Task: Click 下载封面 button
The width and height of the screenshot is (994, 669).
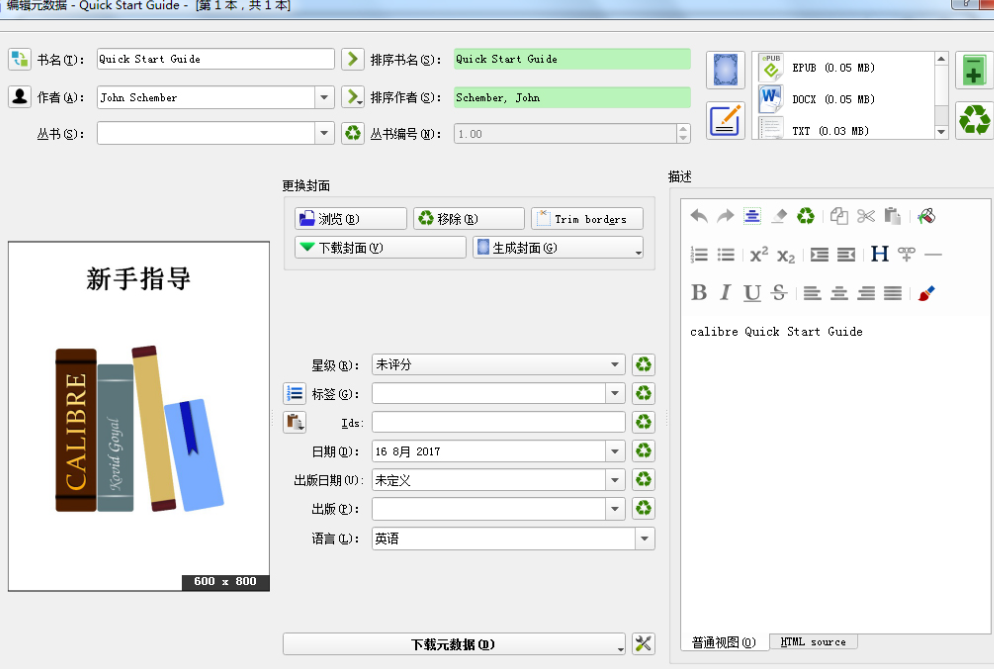Action: click(x=380, y=247)
